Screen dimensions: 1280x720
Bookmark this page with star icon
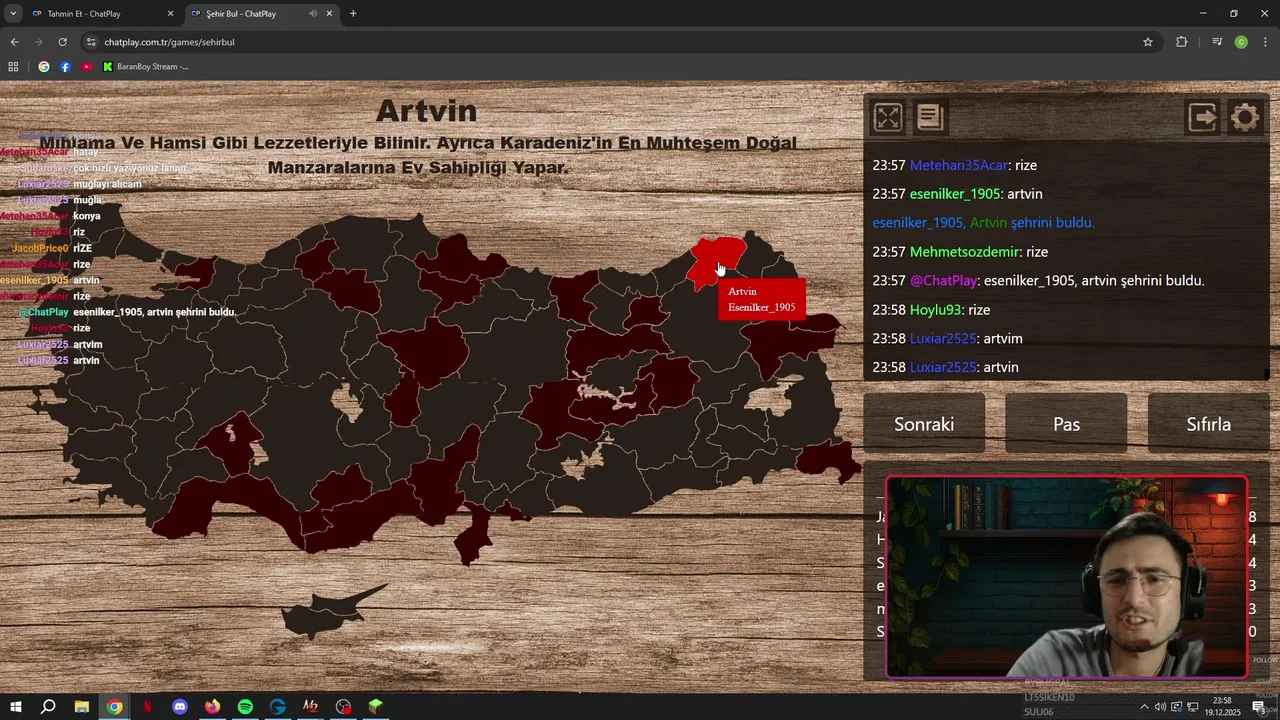pos(1148,42)
